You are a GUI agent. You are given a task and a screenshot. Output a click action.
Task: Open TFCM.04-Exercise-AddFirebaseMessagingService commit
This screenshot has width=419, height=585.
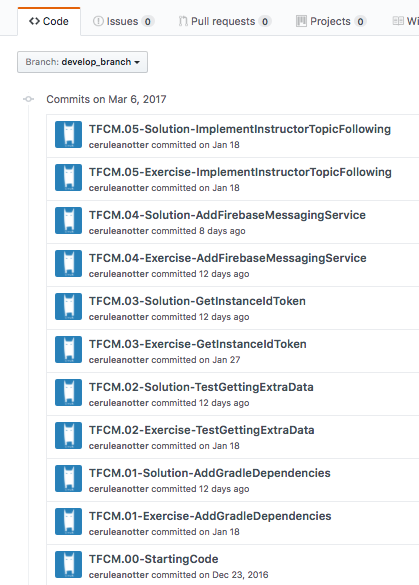[228, 258]
